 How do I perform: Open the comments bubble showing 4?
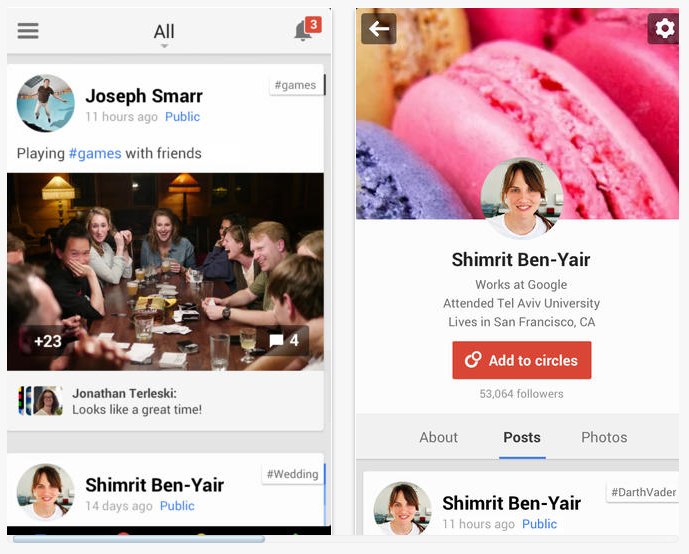pos(285,340)
